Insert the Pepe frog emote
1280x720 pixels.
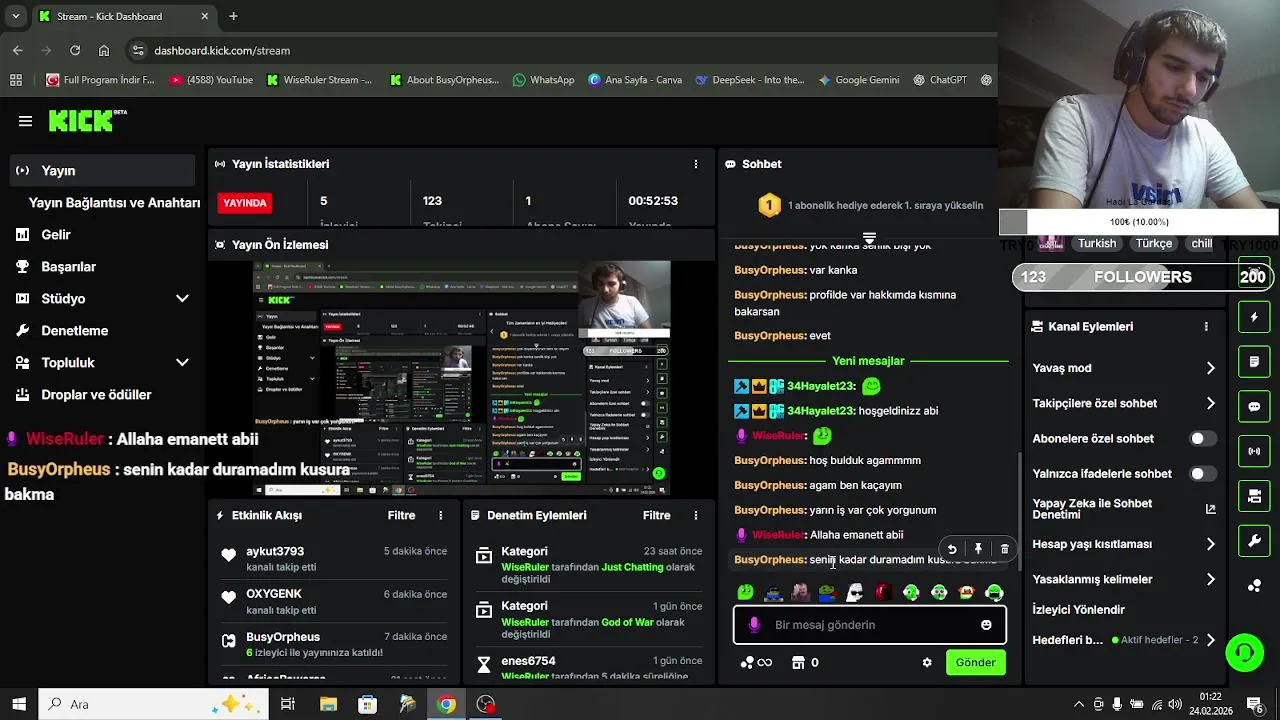point(826,592)
